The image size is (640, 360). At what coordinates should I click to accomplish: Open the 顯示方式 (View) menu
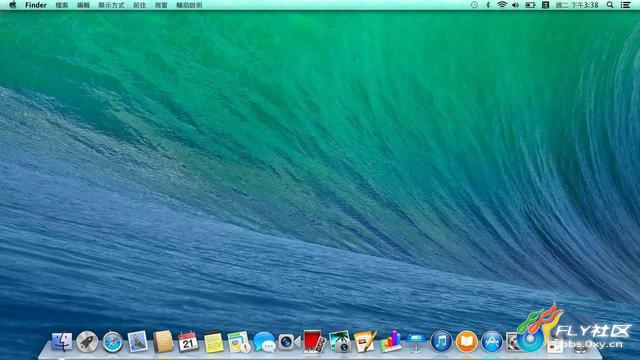tap(111, 5)
